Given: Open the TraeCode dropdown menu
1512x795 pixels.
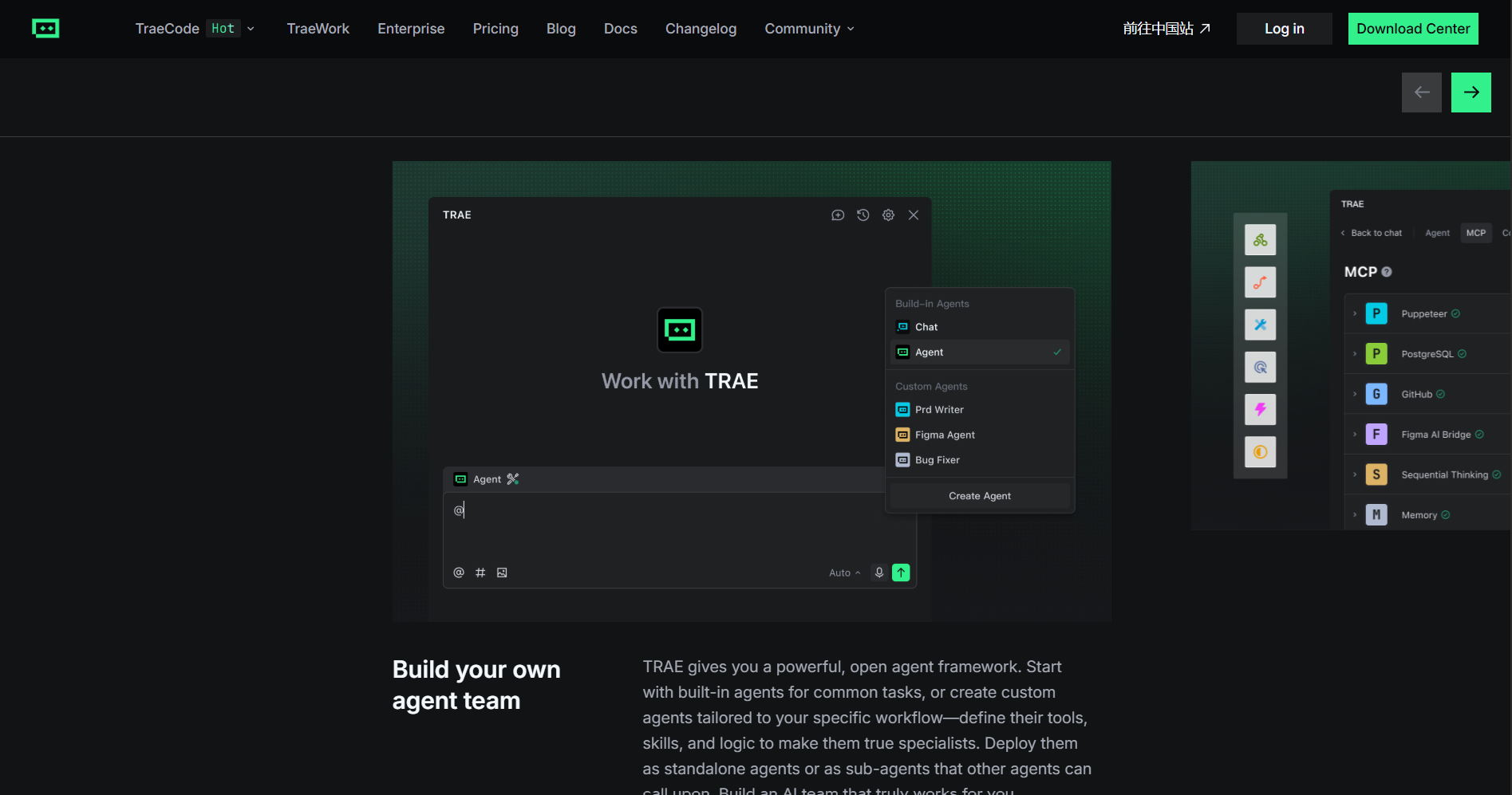Looking at the screenshot, I should point(195,29).
